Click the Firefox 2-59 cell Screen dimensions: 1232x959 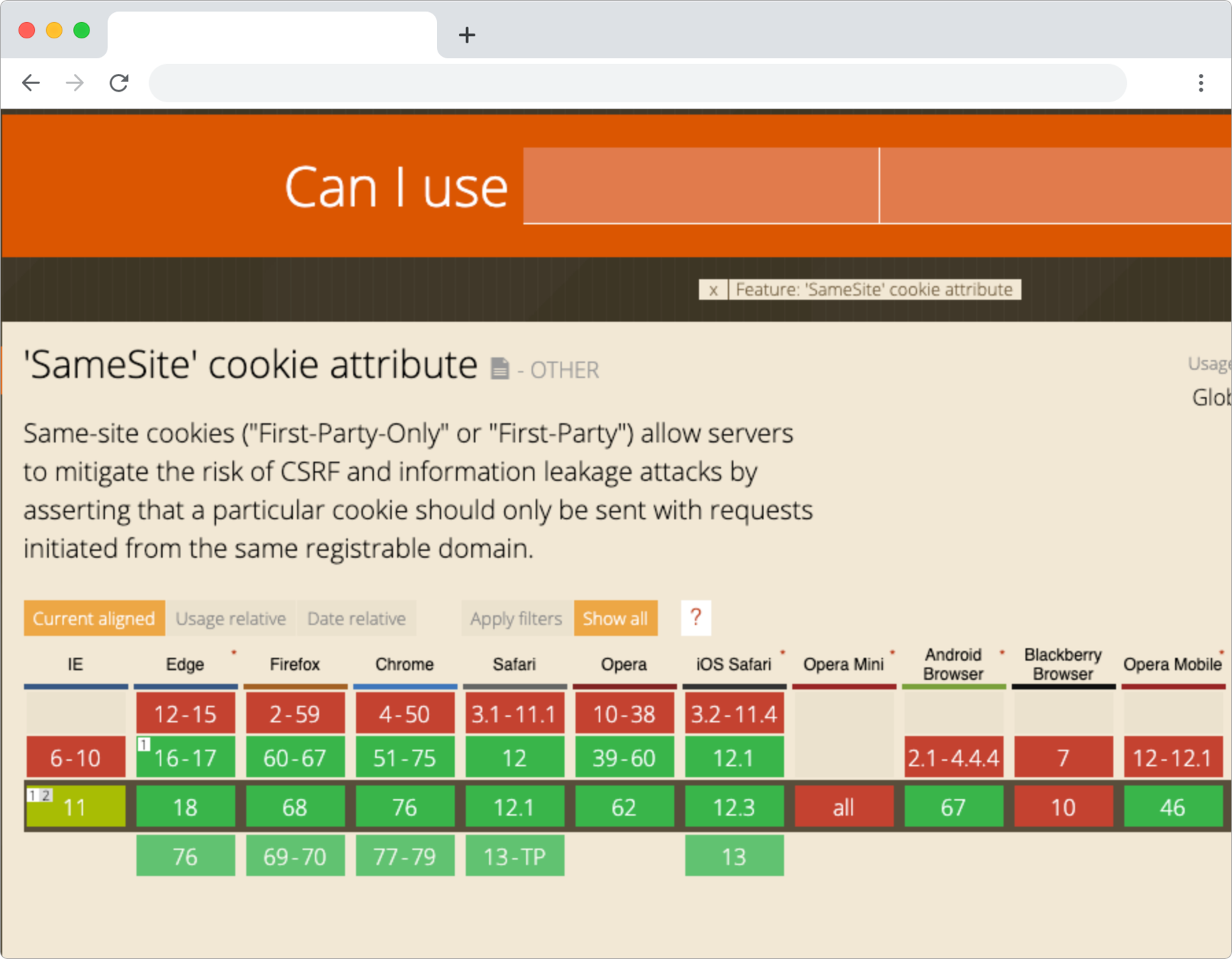(x=295, y=713)
